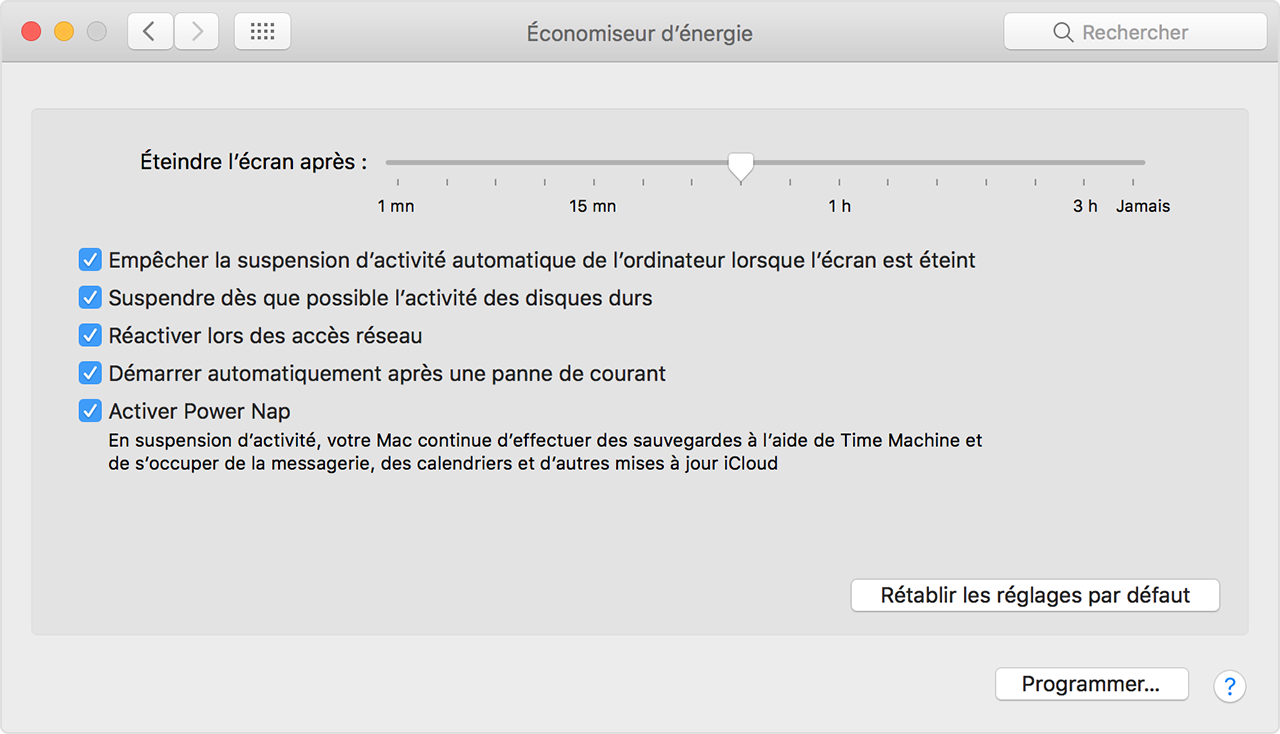This screenshot has width=1280, height=734.
Task: Open the Programmer… schedule dialog
Action: click(x=1091, y=685)
